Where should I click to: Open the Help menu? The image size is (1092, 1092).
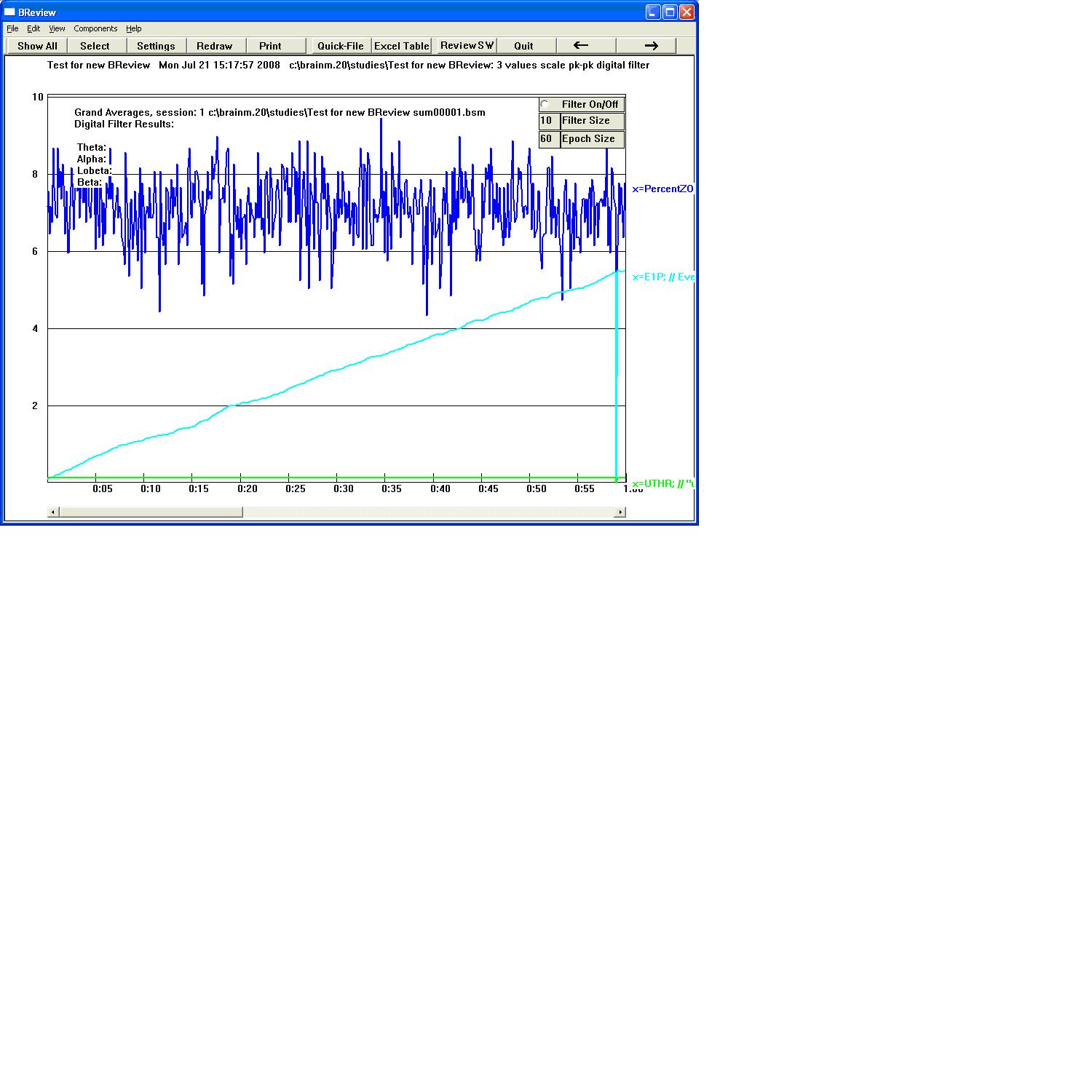(x=134, y=28)
